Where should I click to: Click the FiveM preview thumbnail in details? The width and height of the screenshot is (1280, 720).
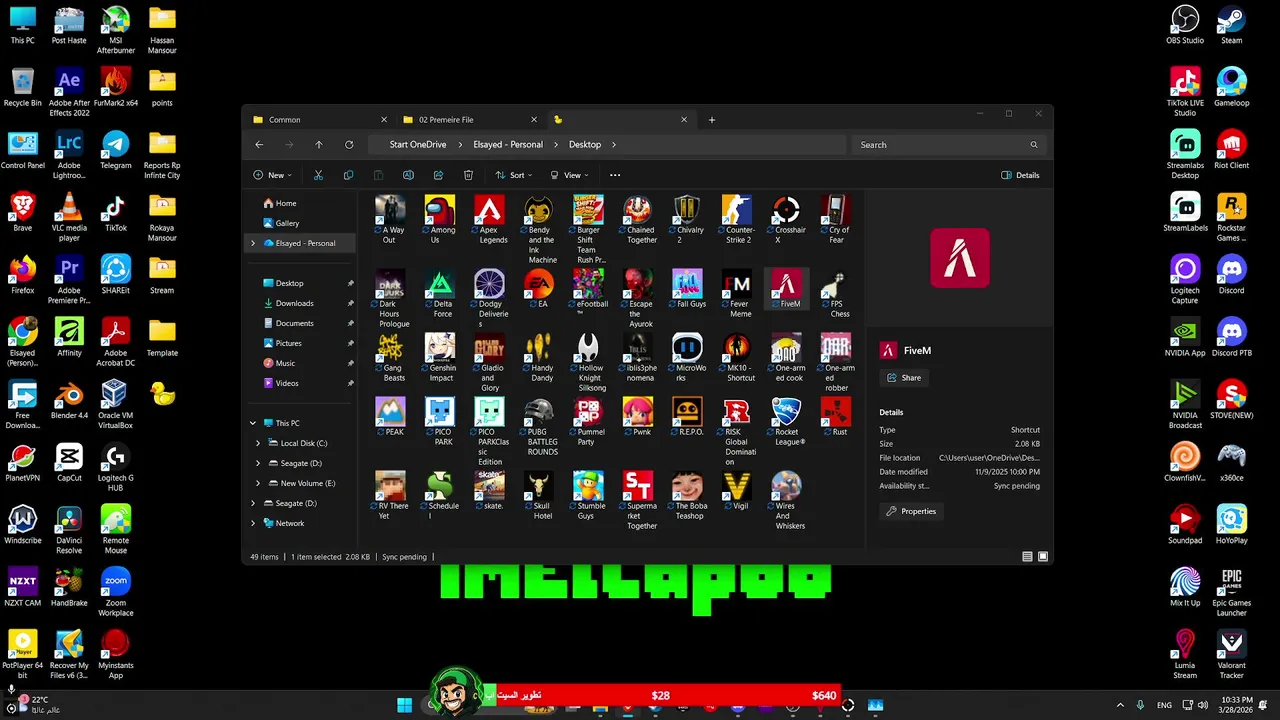coord(960,258)
